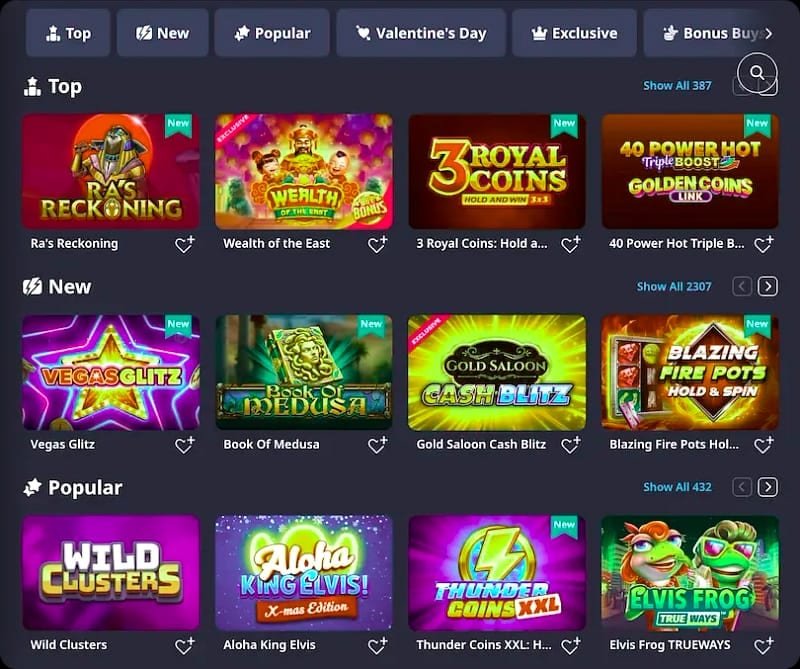The height and width of the screenshot is (669, 800).
Task: Open the search magnifier icon
Action: tap(757, 73)
